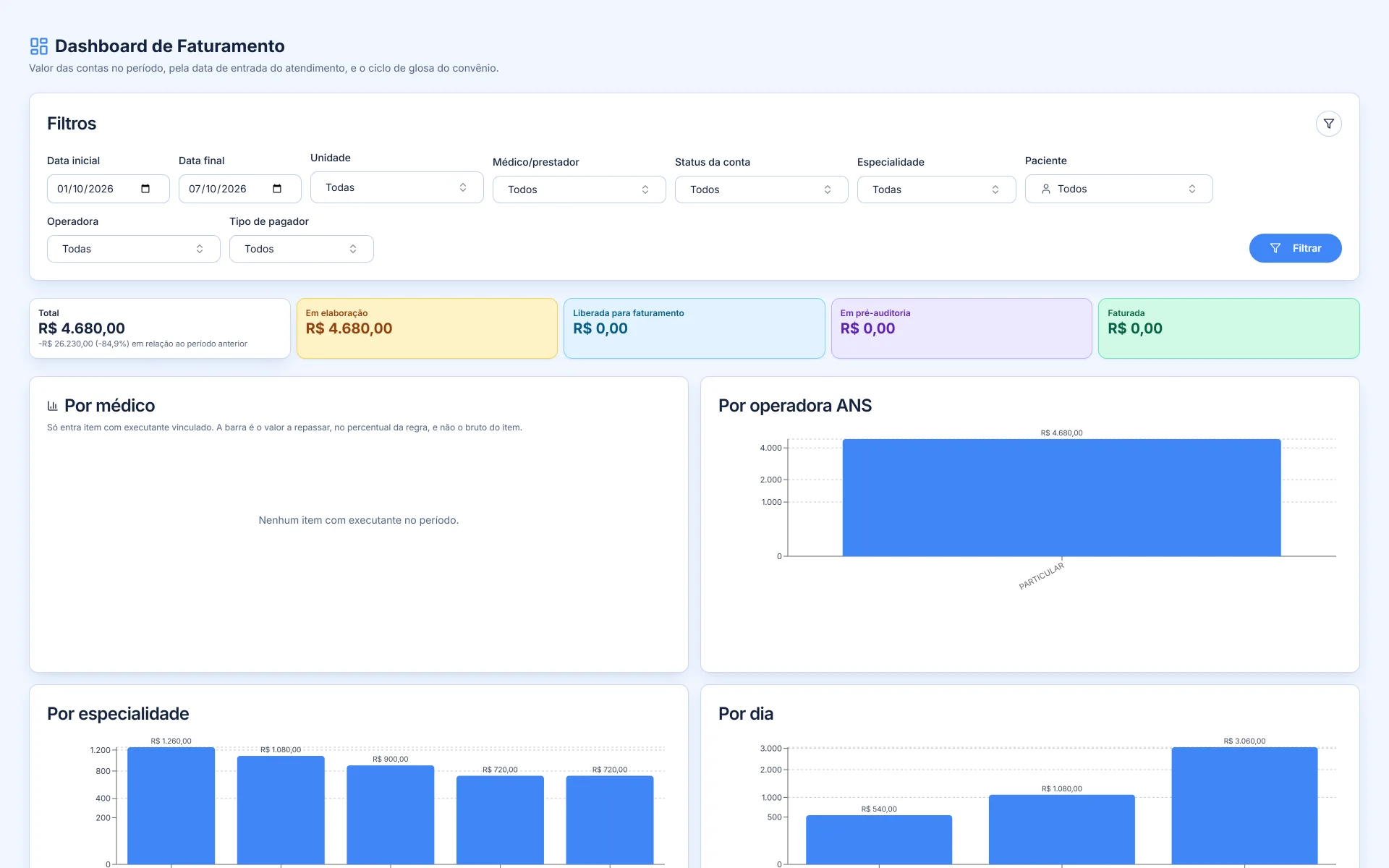Image resolution: width=1389 pixels, height=868 pixels.
Task: Click the funnel icon in the Filtros header
Action: point(1328,124)
